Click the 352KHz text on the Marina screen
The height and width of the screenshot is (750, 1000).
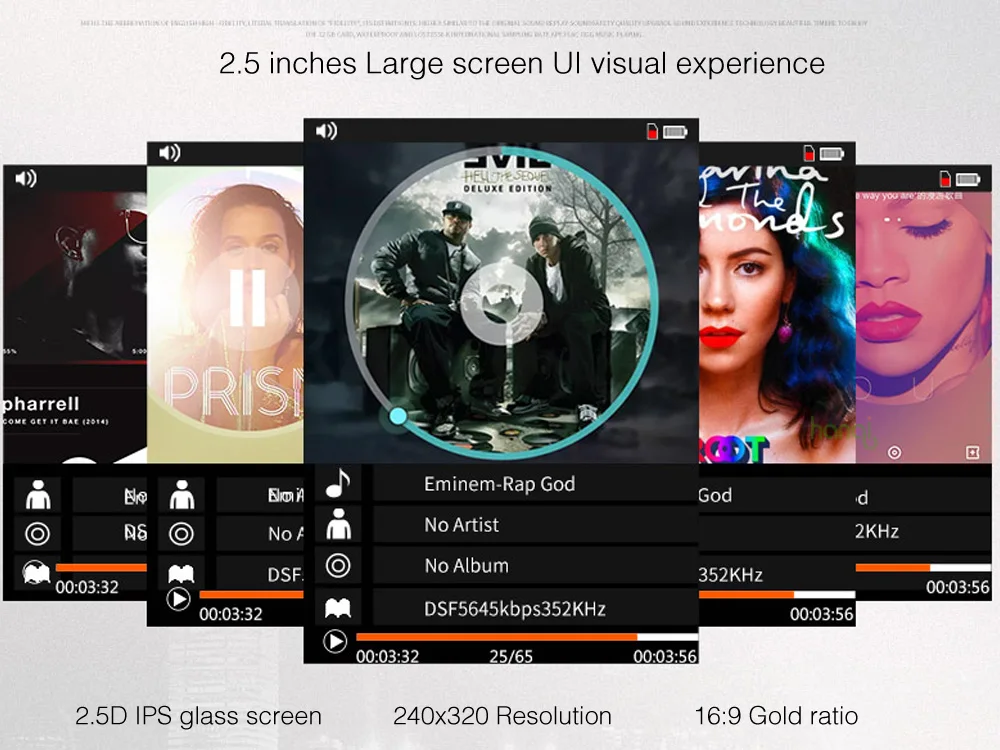tap(730, 575)
